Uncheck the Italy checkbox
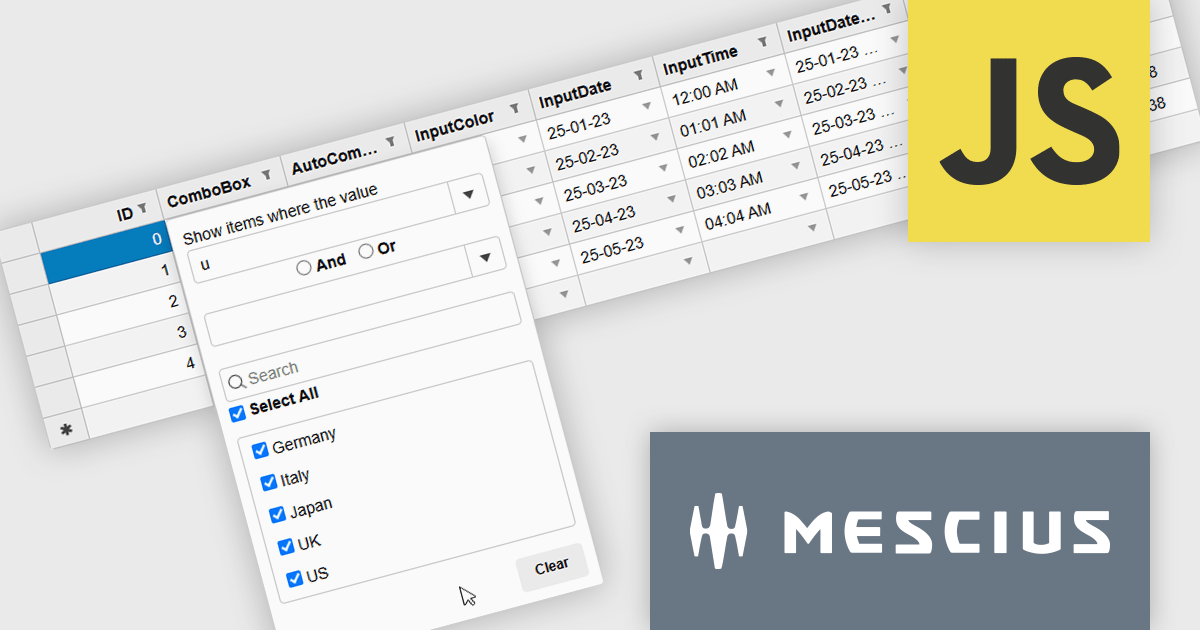Viewport: 1200px width, 630px height. pos(268,482)
